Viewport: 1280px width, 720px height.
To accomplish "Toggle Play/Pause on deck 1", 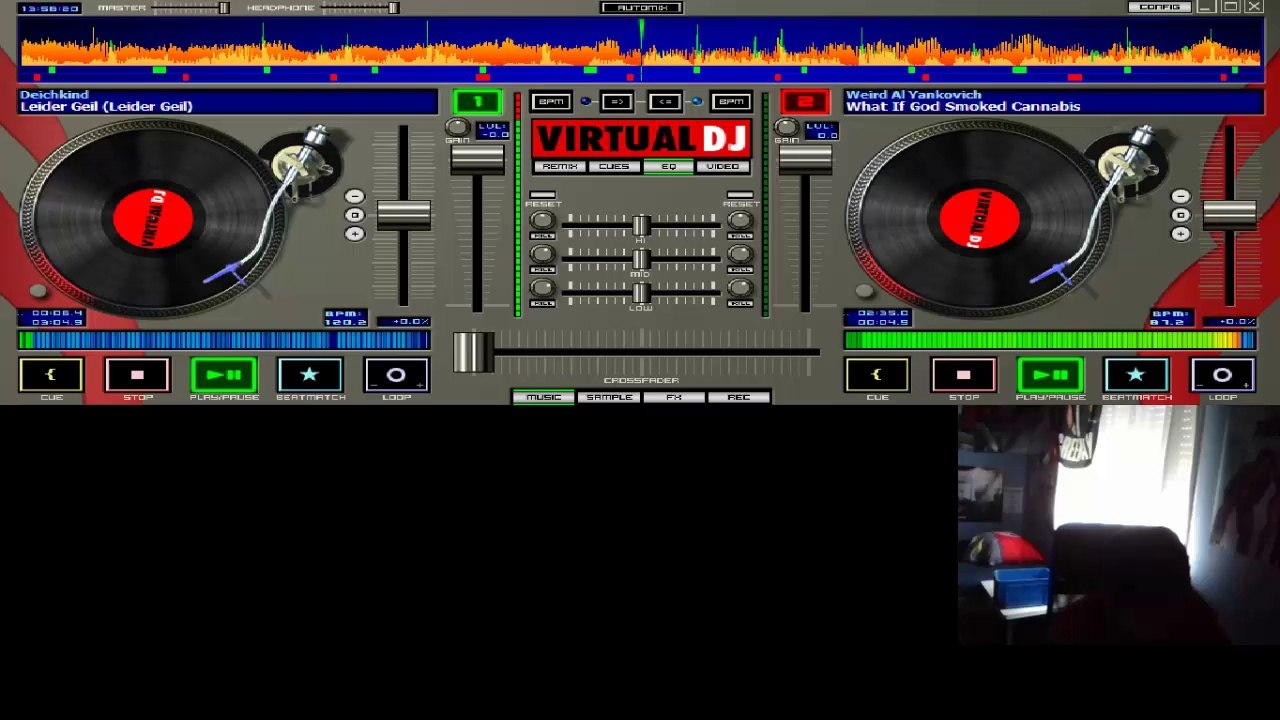I will (224, 375).
